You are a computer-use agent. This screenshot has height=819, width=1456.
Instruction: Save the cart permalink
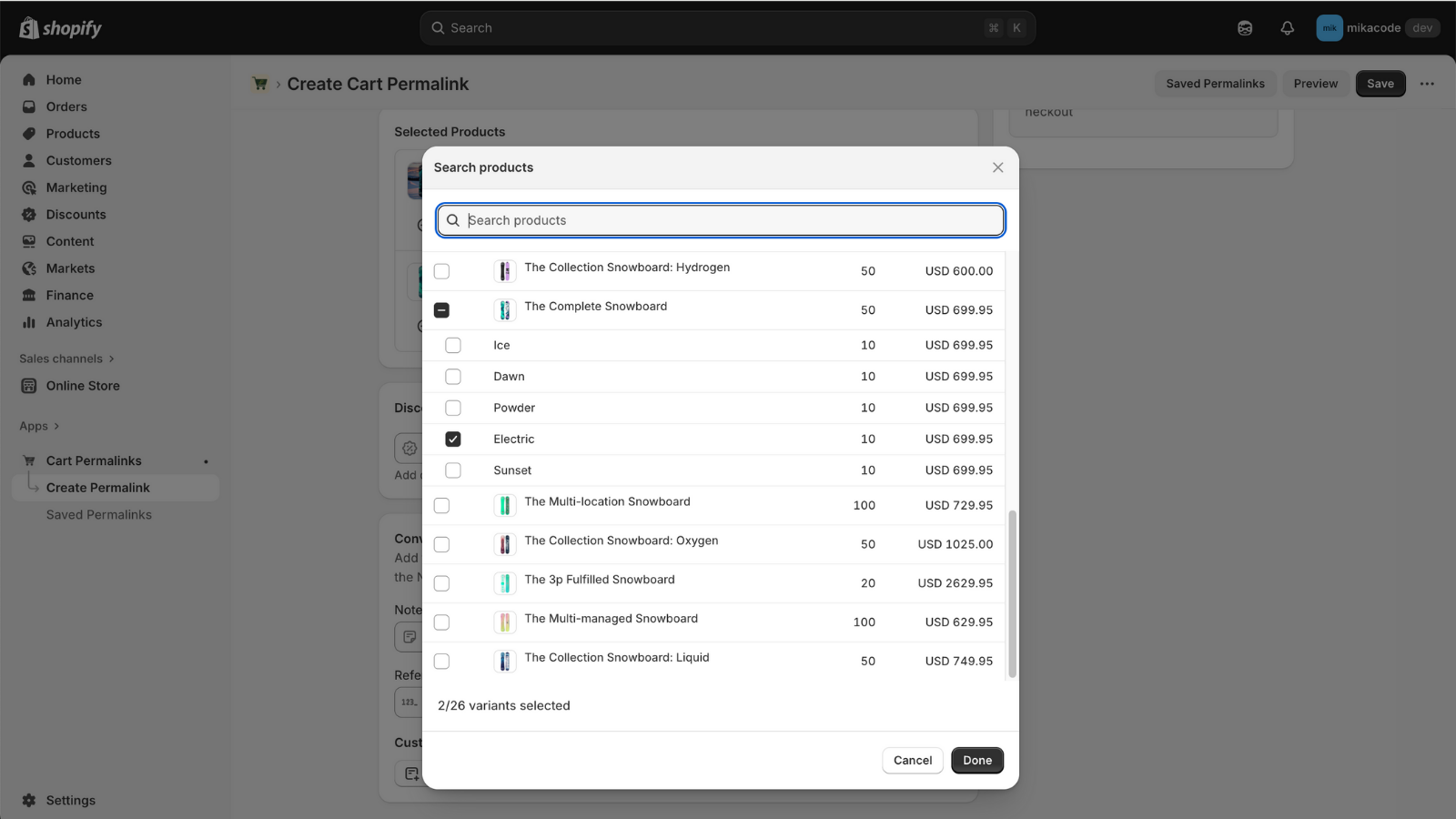[x=1380, y=83]
